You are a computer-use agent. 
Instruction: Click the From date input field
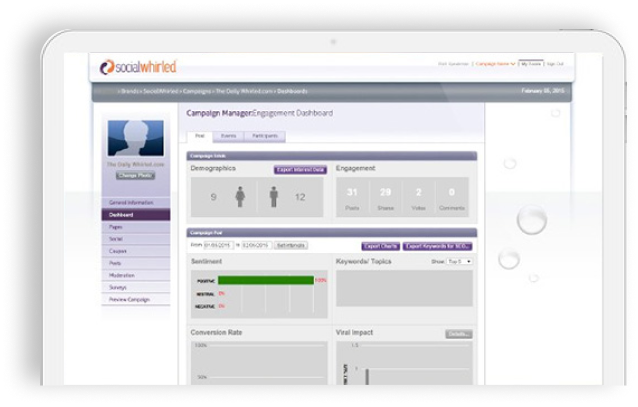tap(217, 245)
